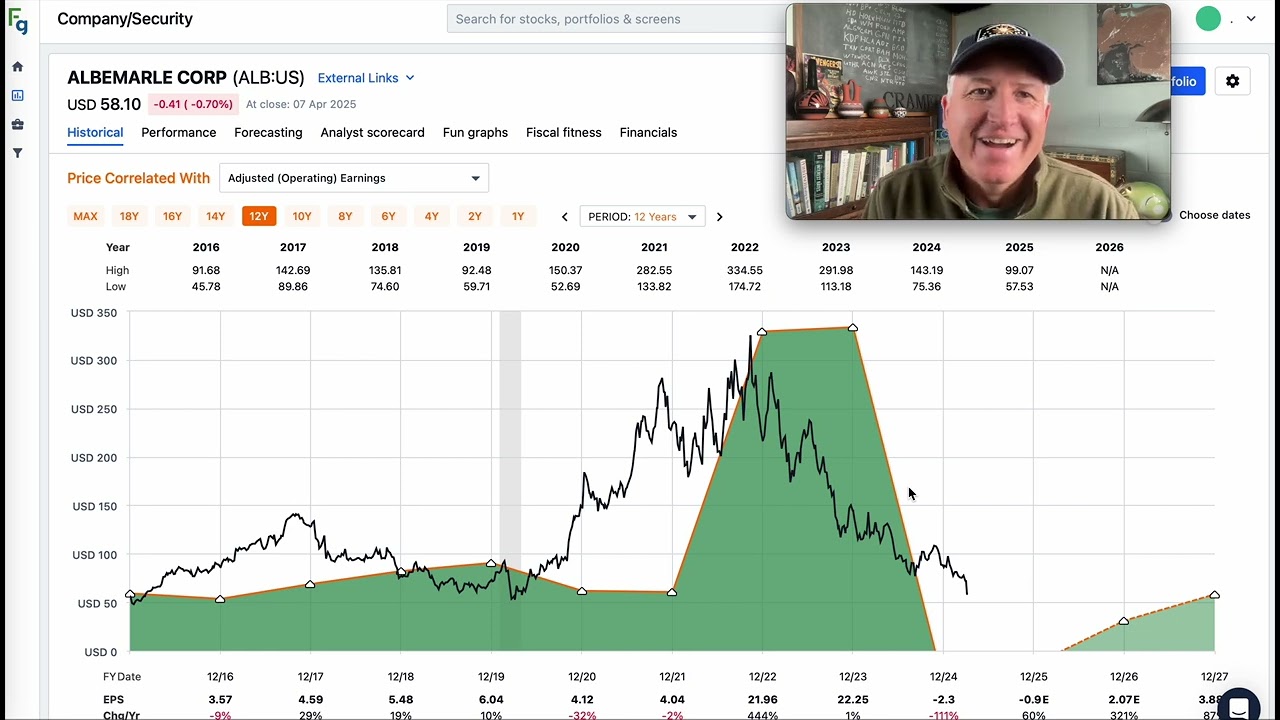1280x720 pixels.
Task: Click the video overlay thumbnail
Action: click(x=978, y=112)
